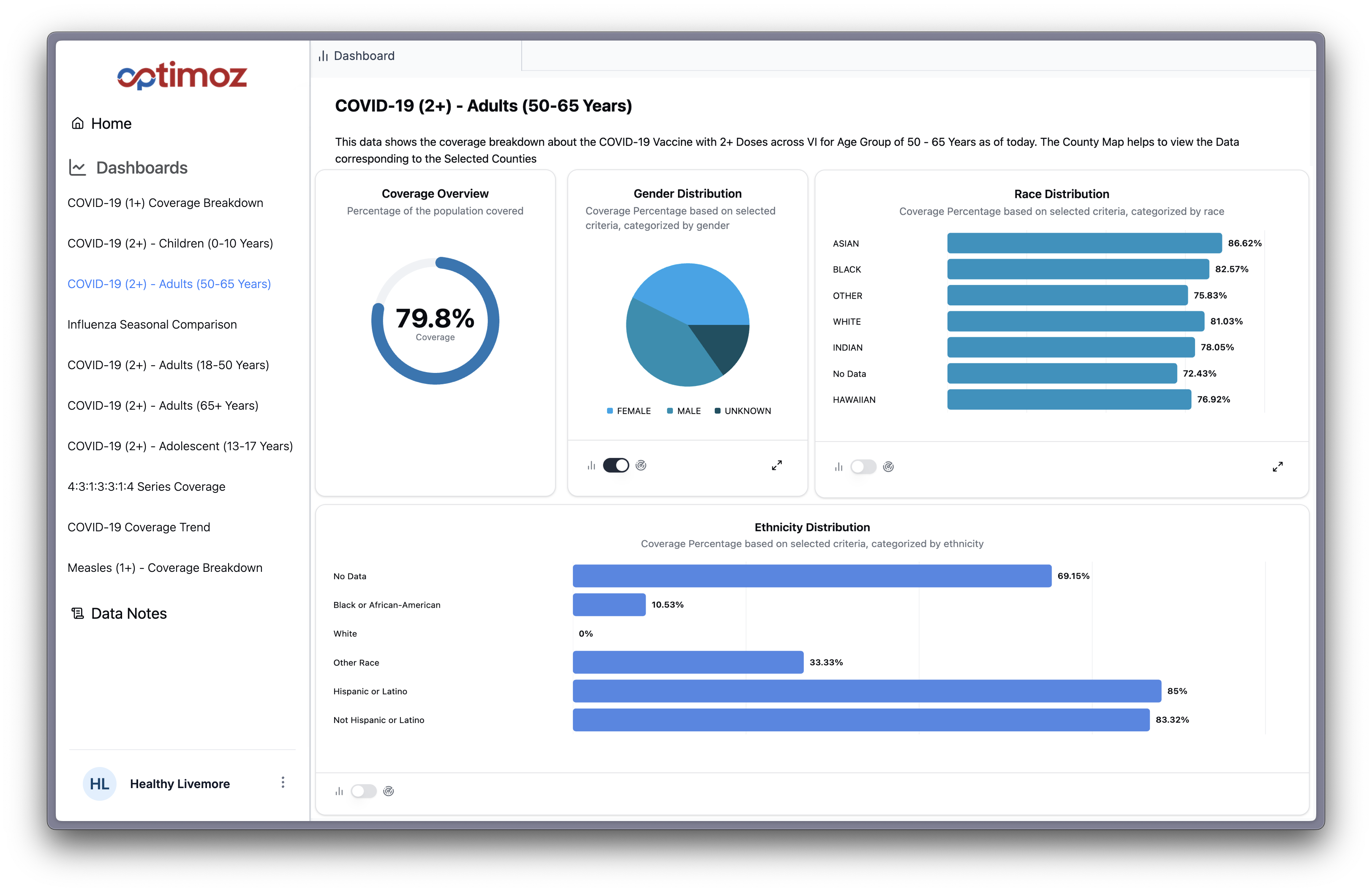
Task: Expand the Gender Distribution chart to fullscreen
Action: click(x=776, y=465)
